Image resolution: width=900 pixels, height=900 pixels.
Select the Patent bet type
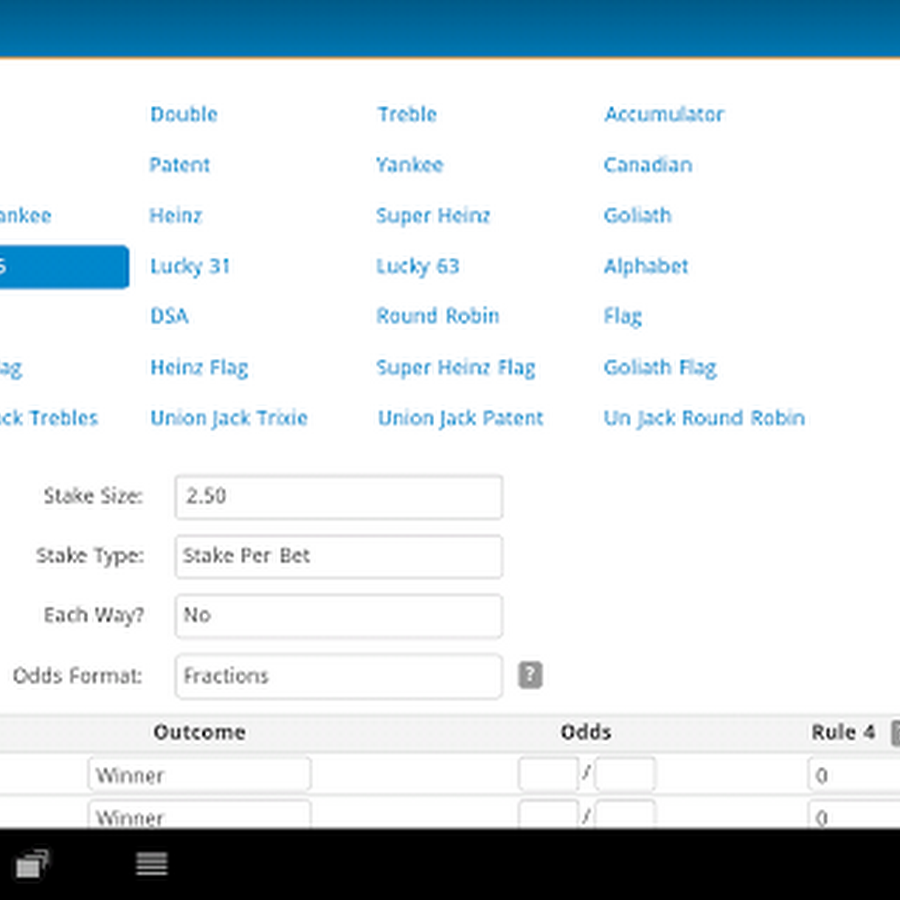pyautogui.click(x=180, y=165)
